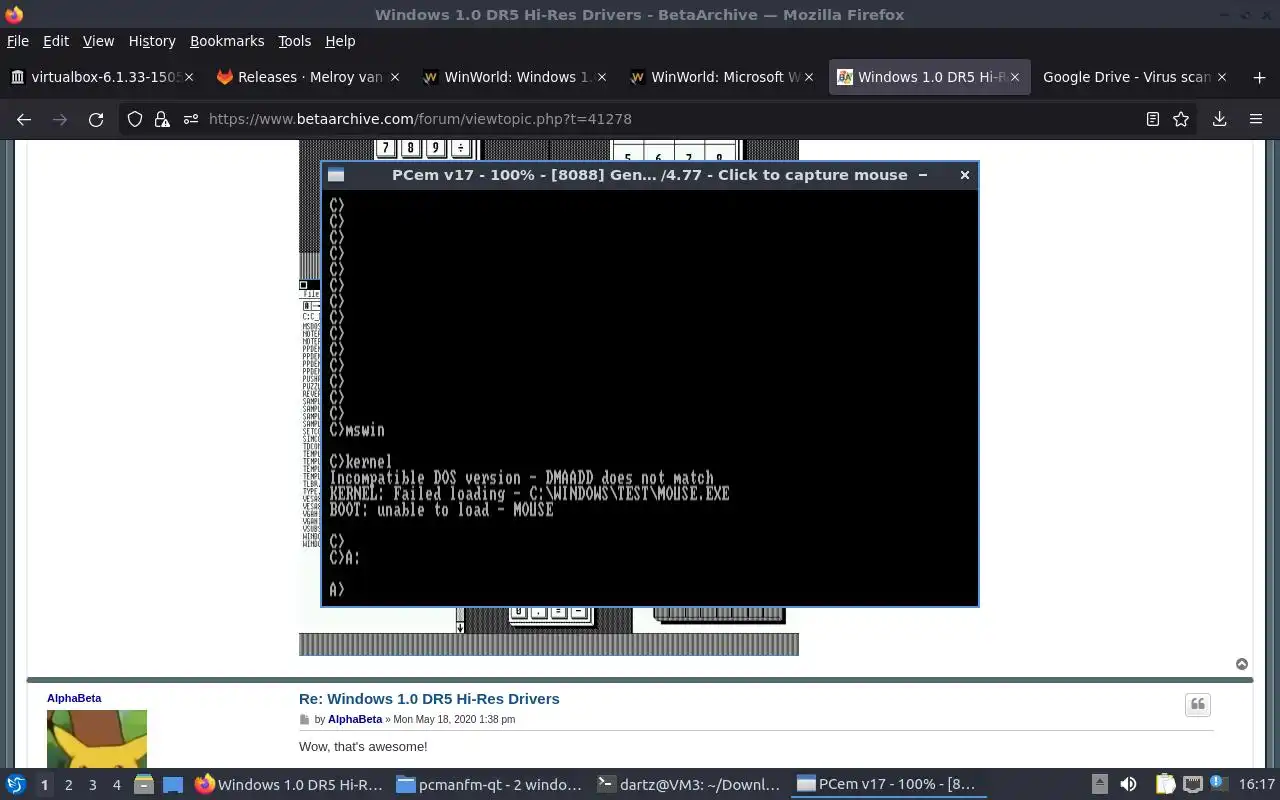Open the Help menu
Viewport: 1280px width, 800px height.
click(340, 41)
